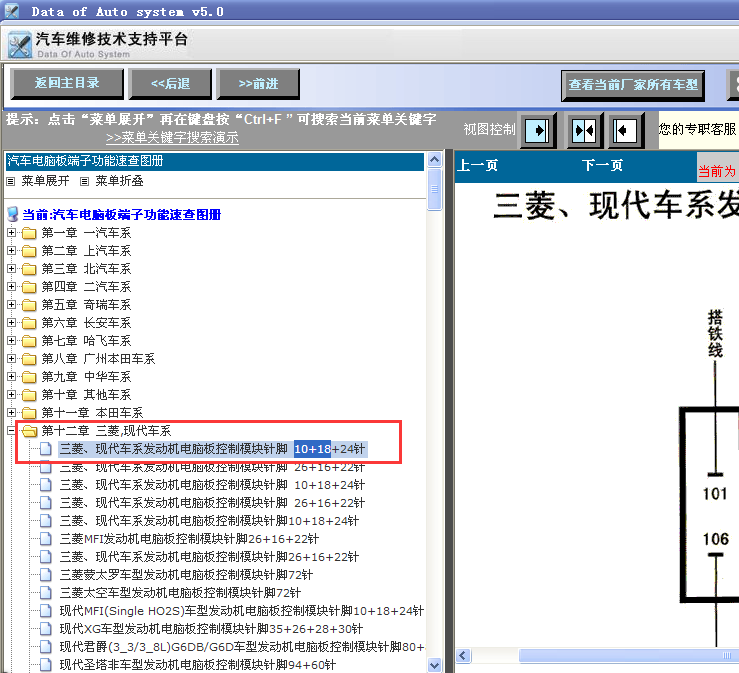Click document icon of 现代MFI(Single HO2S) item
The image size is (739, 673).
(x=46, y=611)
